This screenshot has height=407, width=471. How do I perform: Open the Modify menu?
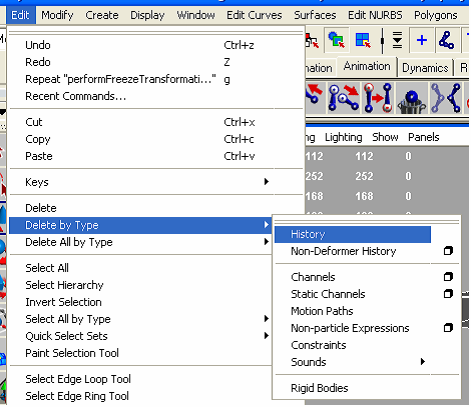tap(57, 15)
